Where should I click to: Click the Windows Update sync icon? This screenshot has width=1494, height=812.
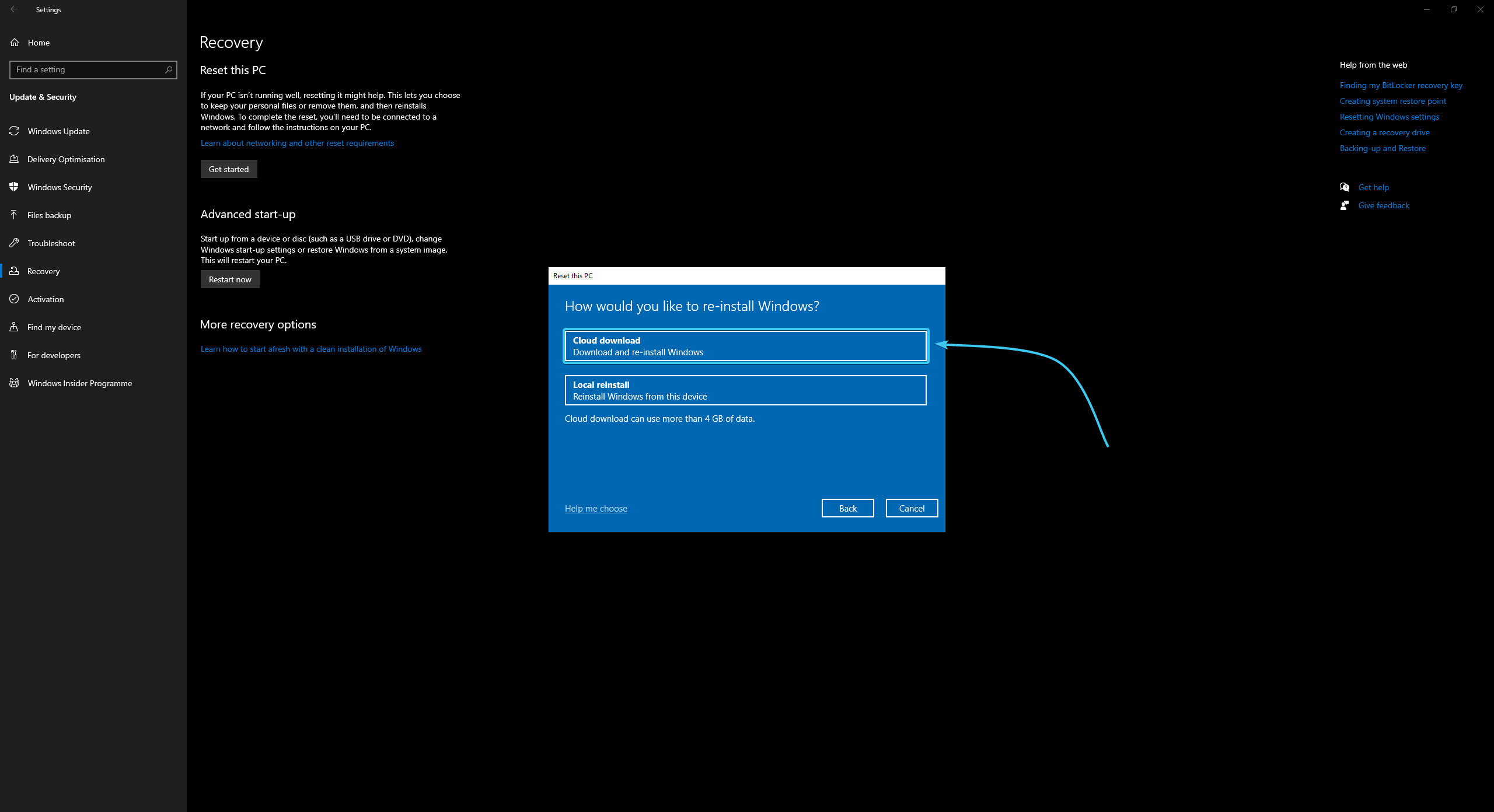(15, 131)
